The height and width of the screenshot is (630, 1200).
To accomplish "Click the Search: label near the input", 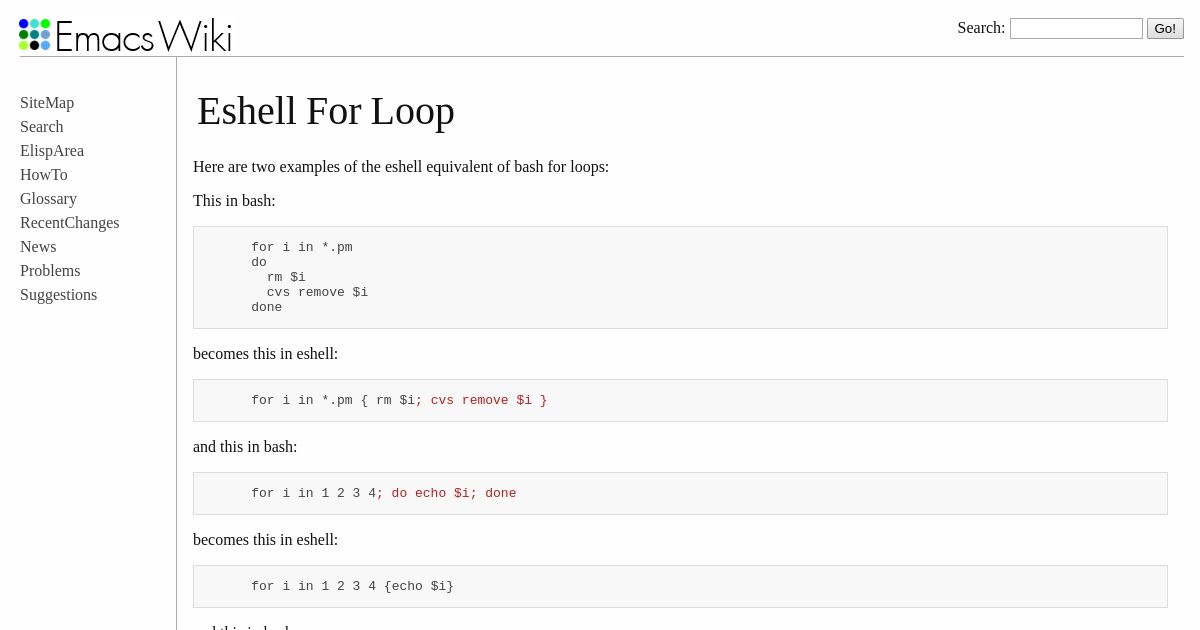I will click(981, 28).
